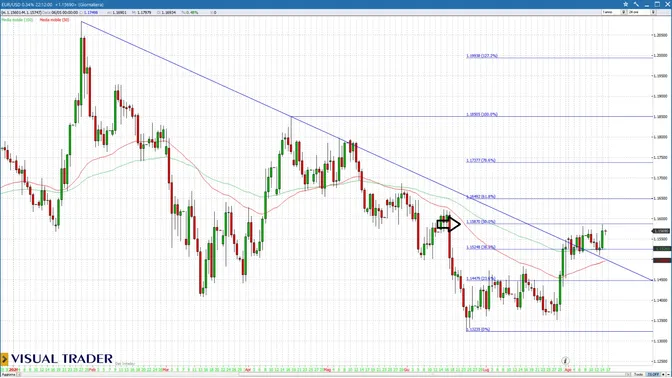
Task: Click the 'Tools' button in bottom bar
Action: pos(638,375)
